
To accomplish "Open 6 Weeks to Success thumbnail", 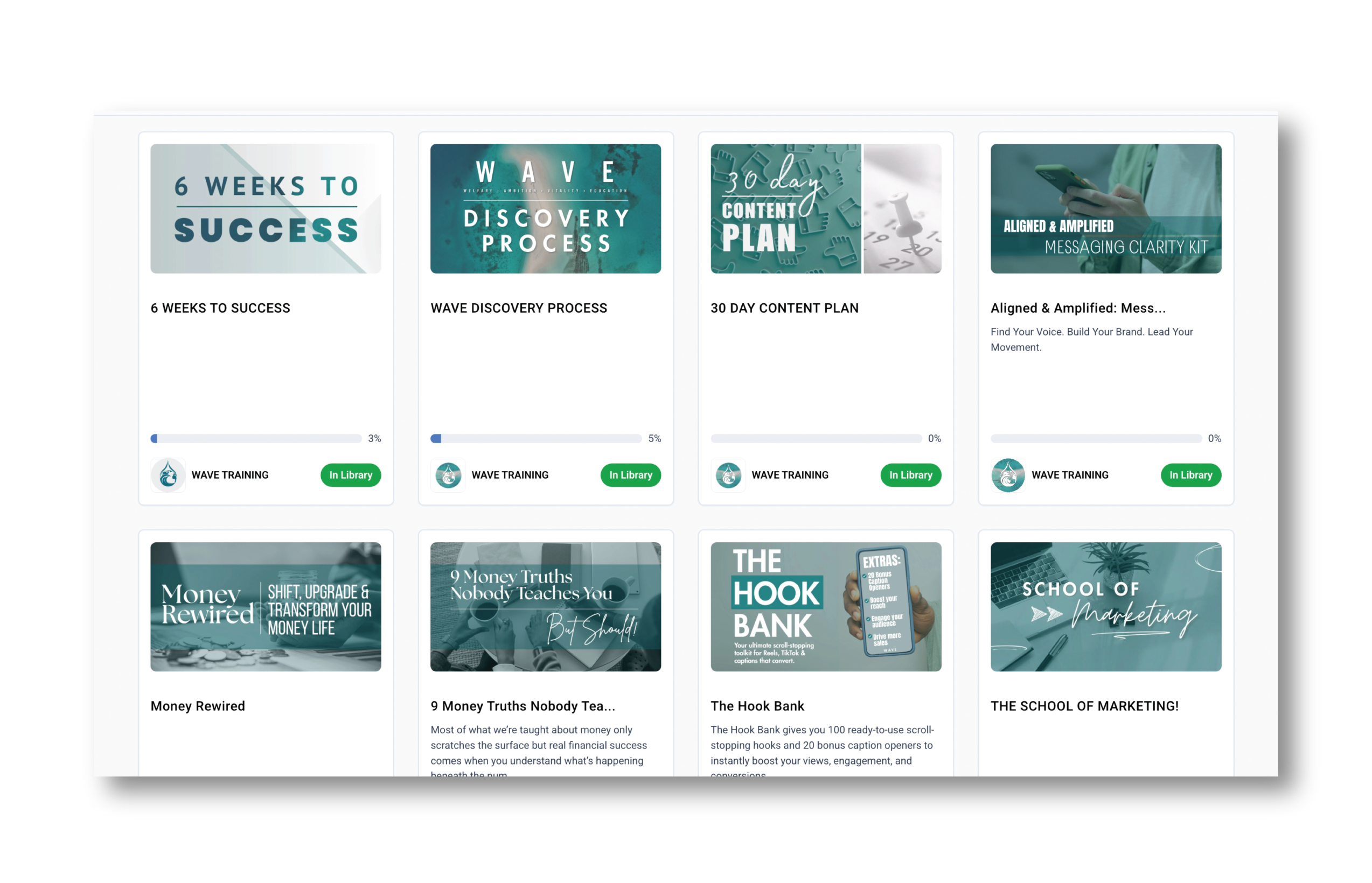I will 266,209.
